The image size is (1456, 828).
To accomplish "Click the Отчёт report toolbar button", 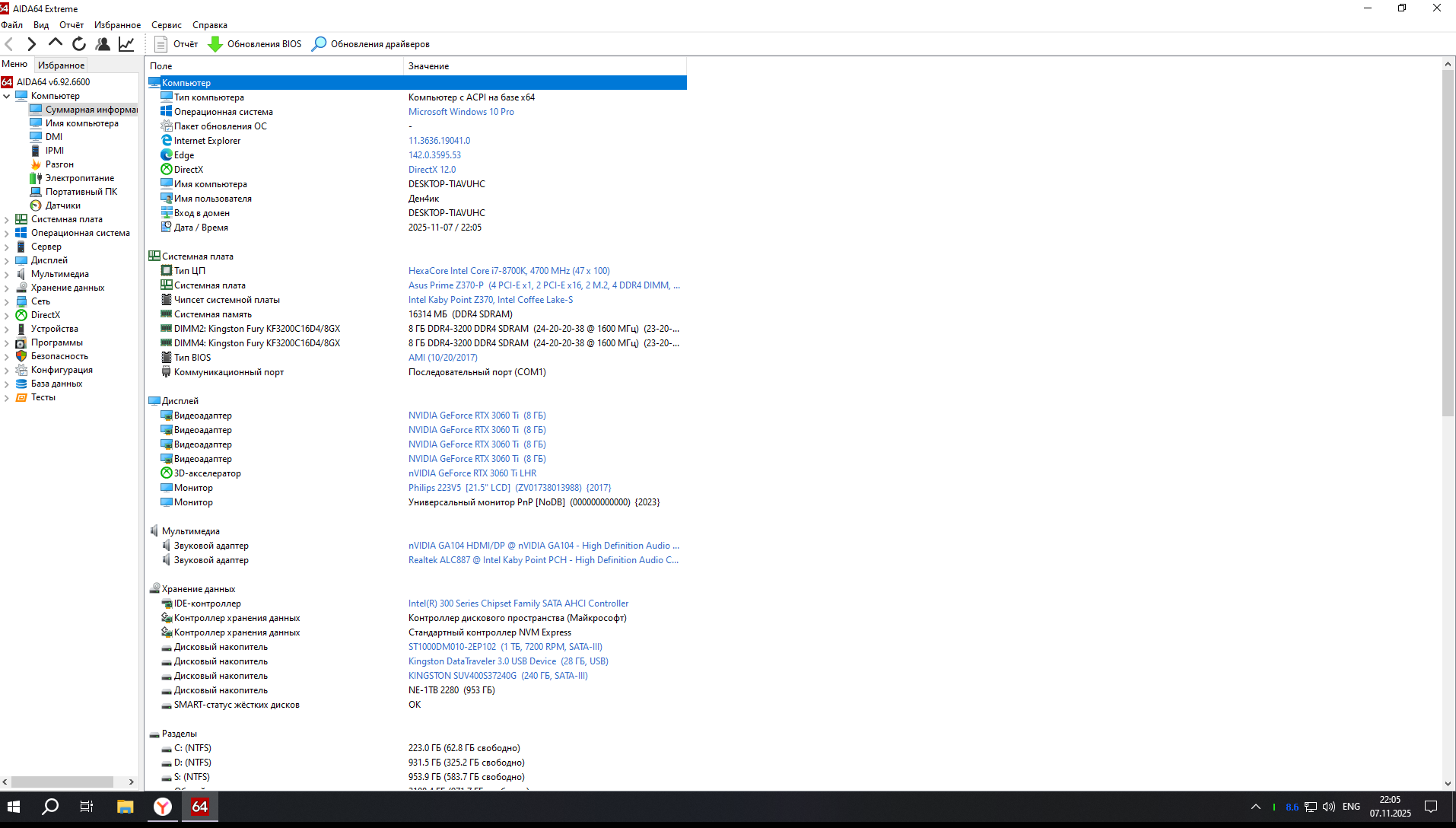I will pos(176,44).
